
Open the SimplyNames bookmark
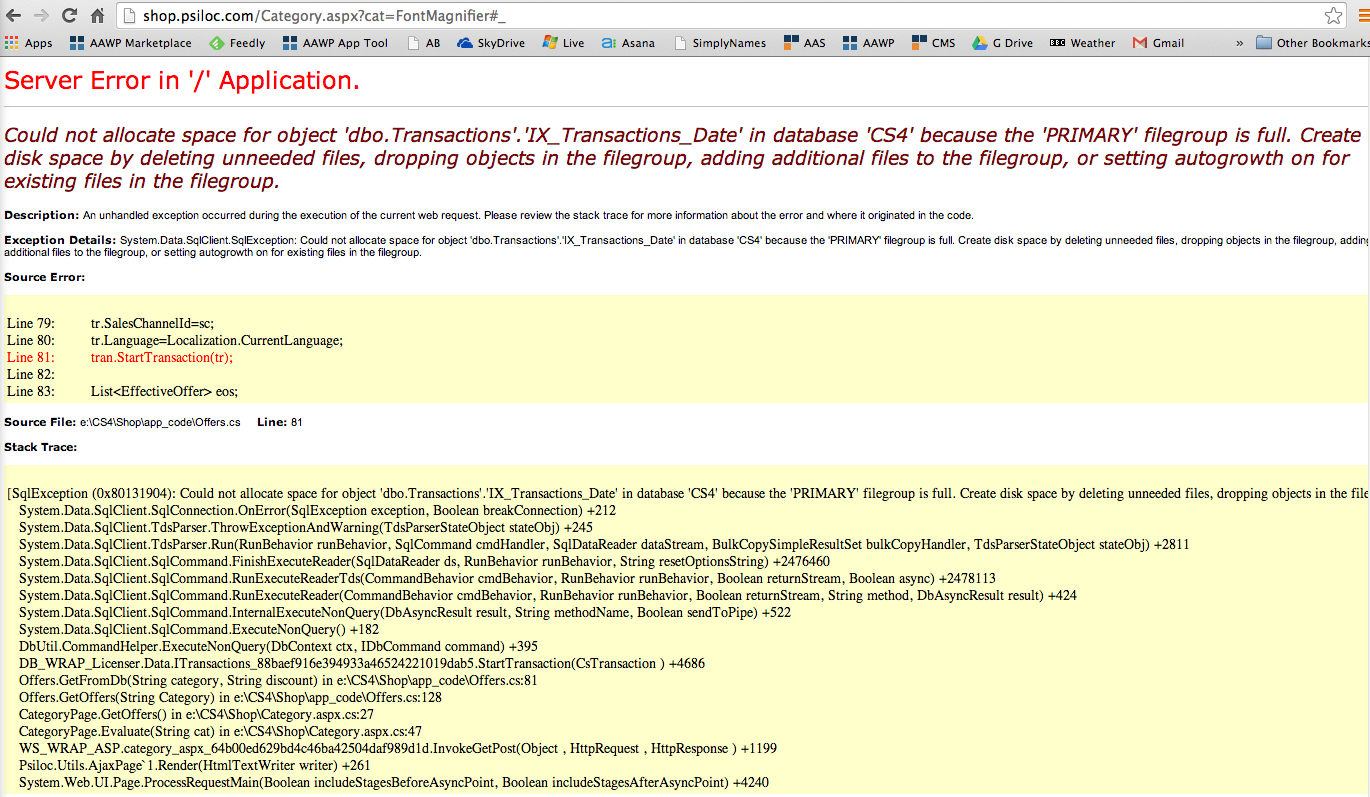pyautogui.click(x=720, y=43)
